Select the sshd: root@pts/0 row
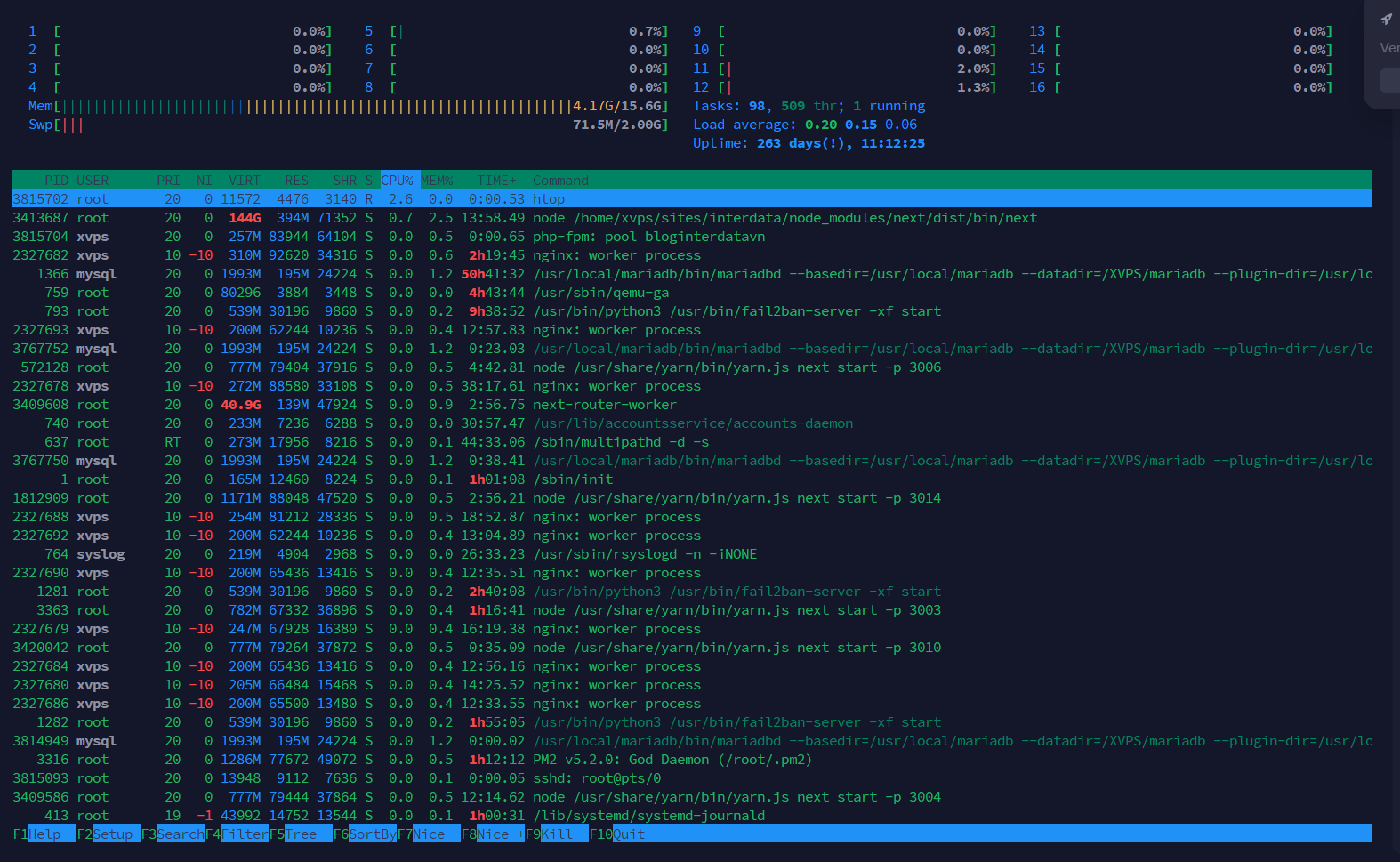This screenshot has height=862, width=1400. point(692,778)
